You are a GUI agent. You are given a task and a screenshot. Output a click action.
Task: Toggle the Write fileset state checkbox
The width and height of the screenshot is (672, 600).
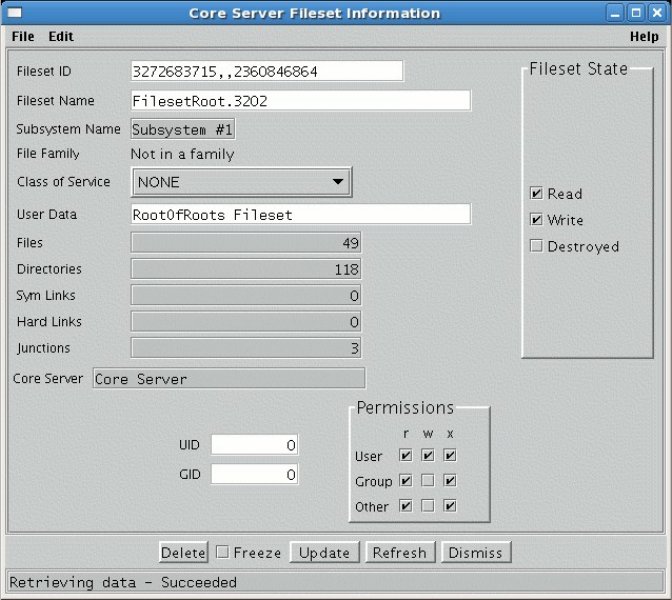[536, 220]
